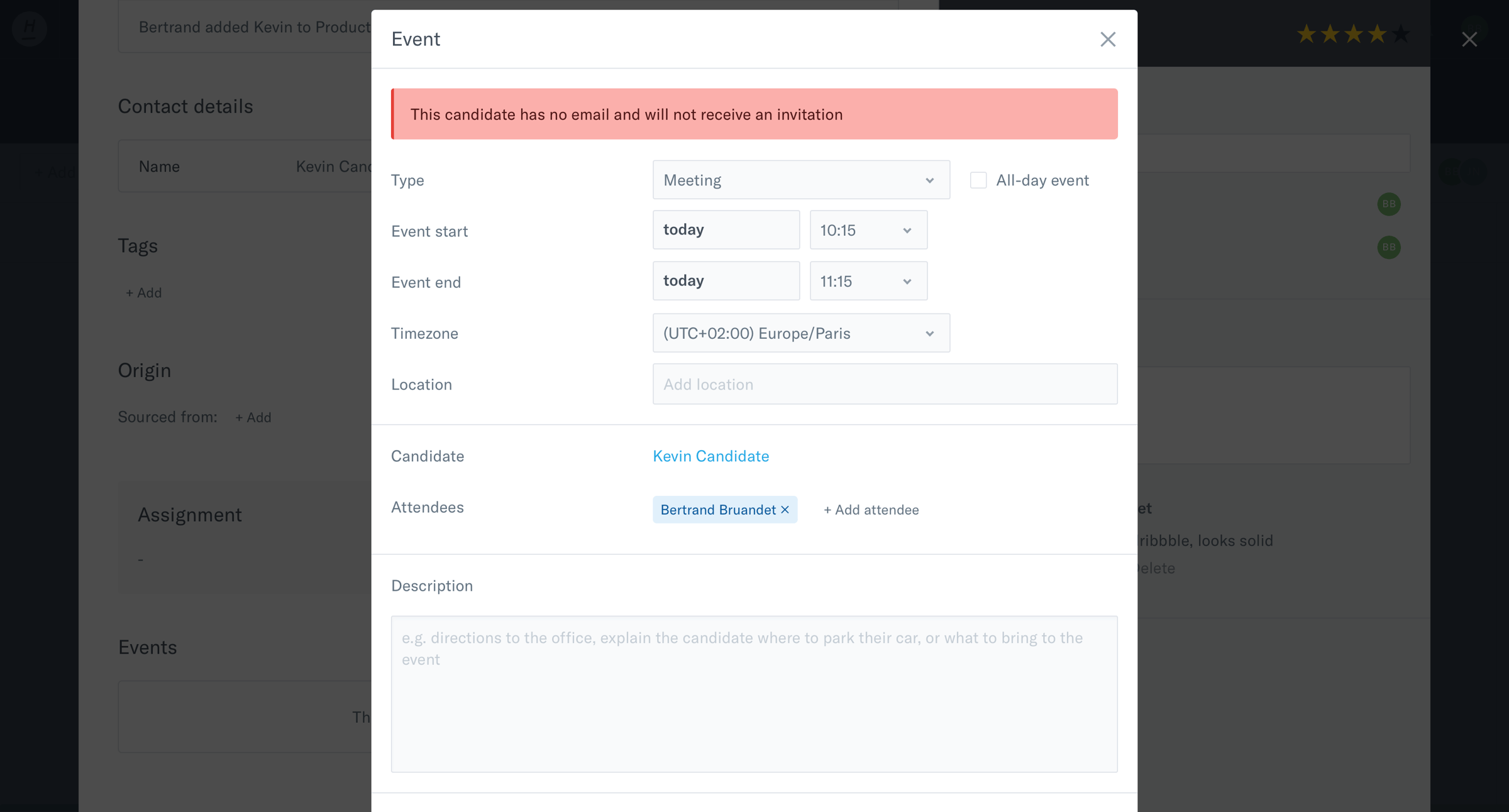Image resolution: width=1509 pixels, height=812 pixels.
Task: Click into the Description text area
Action: pos(754,694)
